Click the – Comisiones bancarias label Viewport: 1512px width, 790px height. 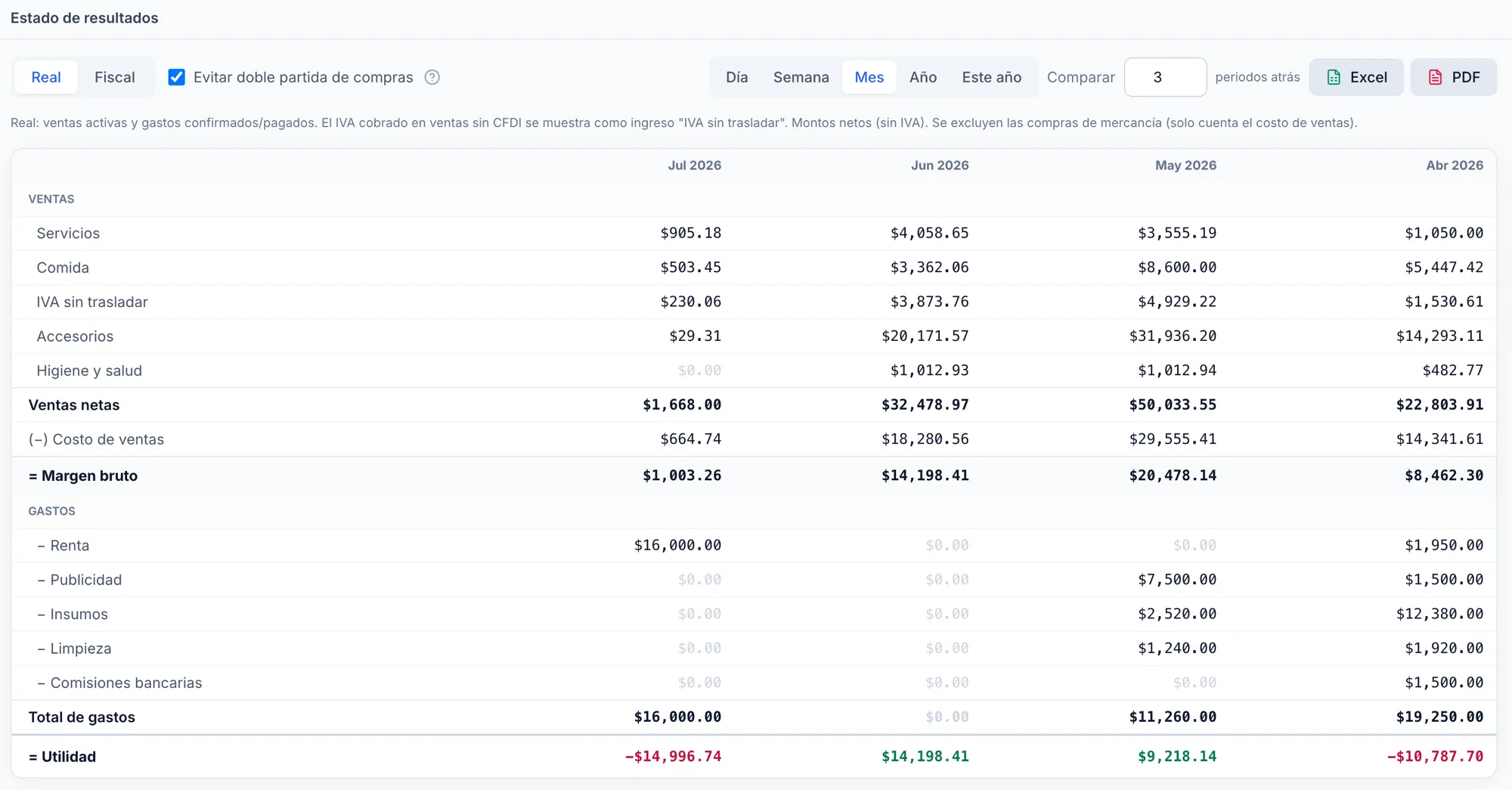pos(119,683)
